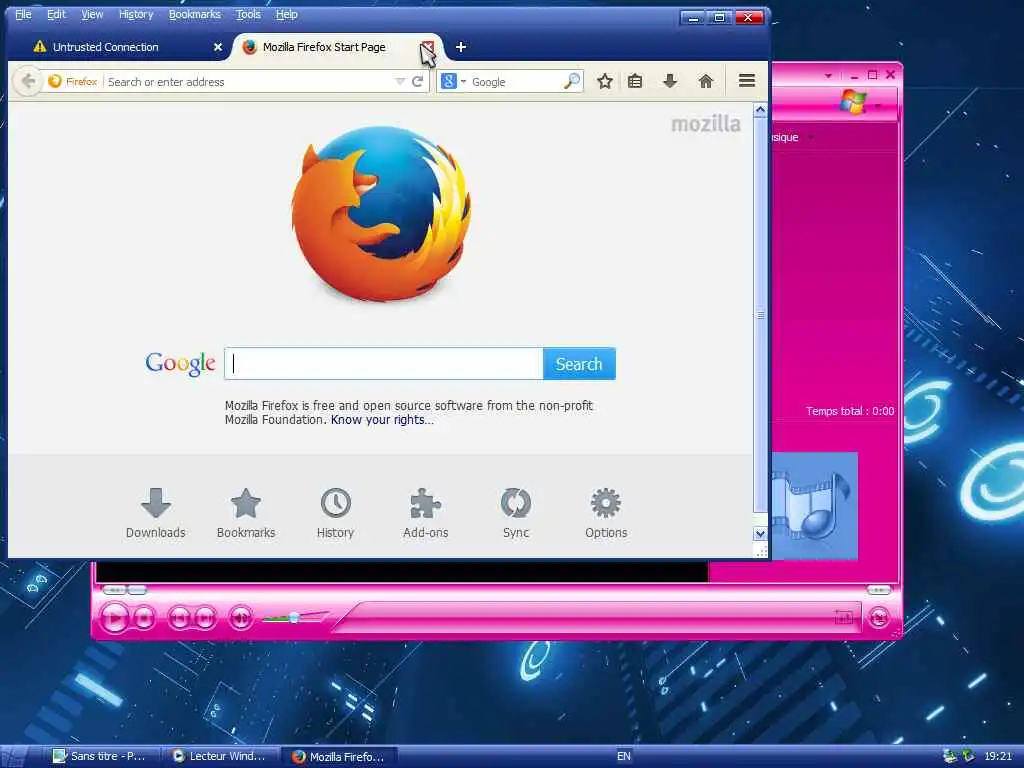
Task: Click the Mozilla Firefox taskbar button
Action: [x=340, y=756]
